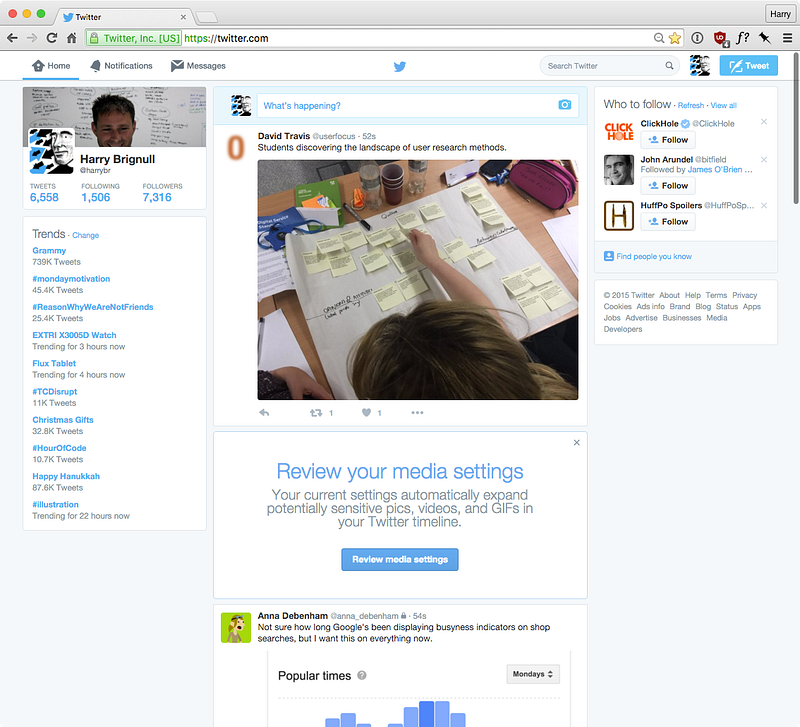Click the help icon next to Popular times

(x=362, y=675)
